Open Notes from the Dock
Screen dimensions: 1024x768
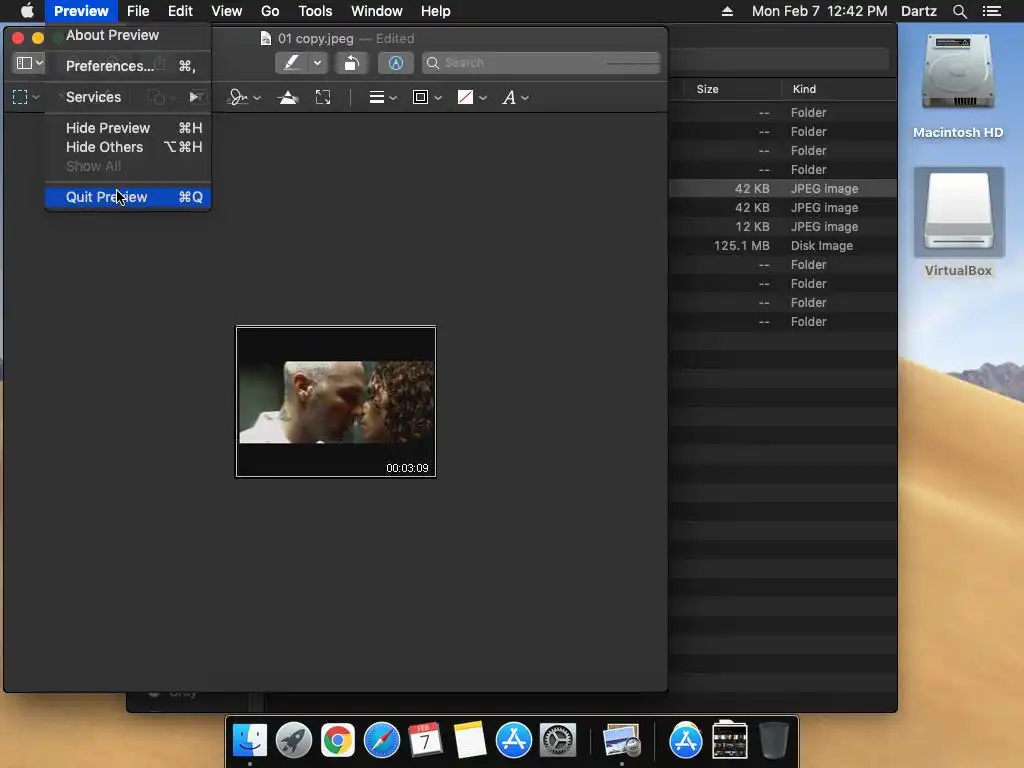coord(470,741)
